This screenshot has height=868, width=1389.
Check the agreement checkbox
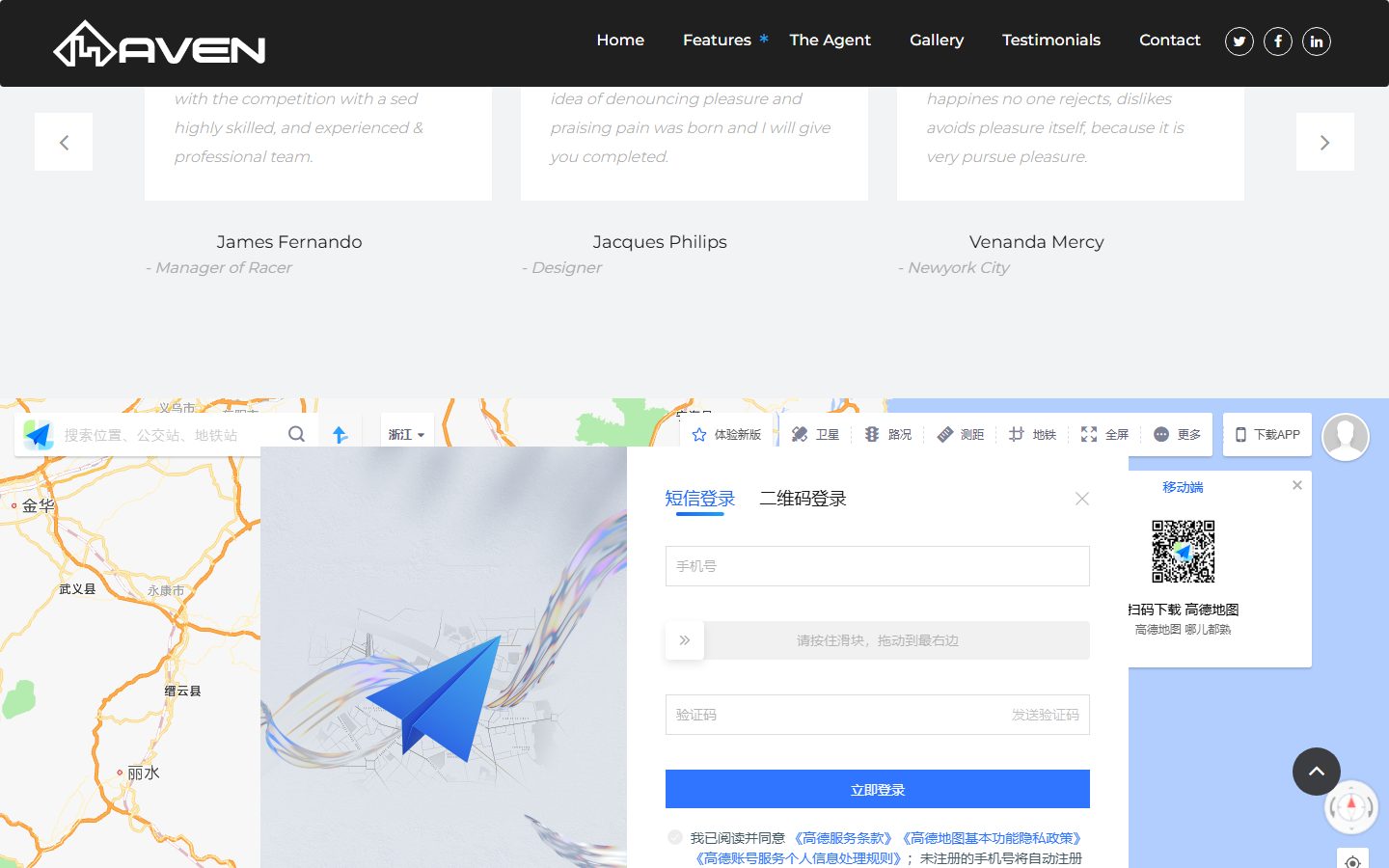tap(675, 837)
